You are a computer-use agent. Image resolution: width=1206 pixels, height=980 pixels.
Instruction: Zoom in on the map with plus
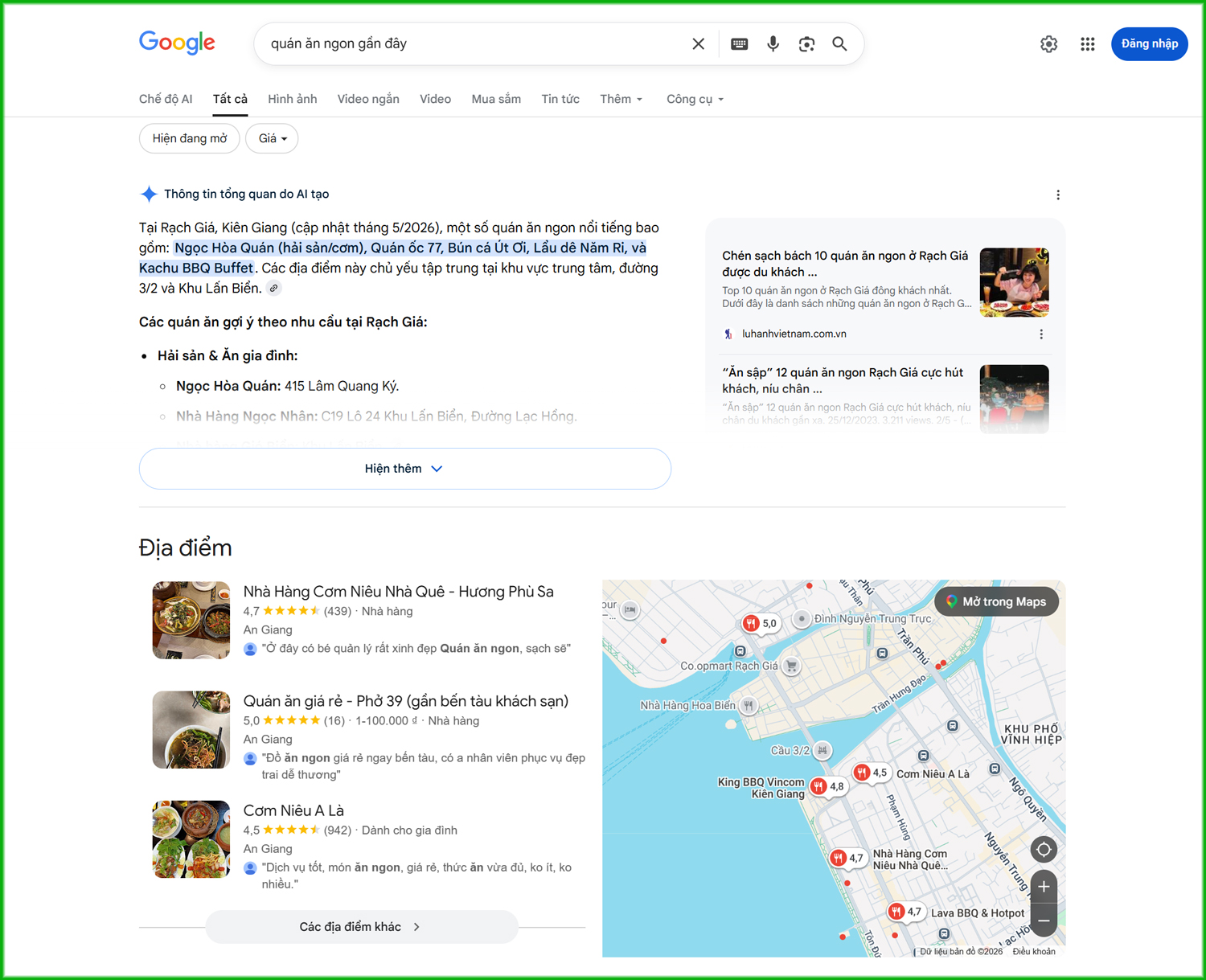click(1044, 887)
